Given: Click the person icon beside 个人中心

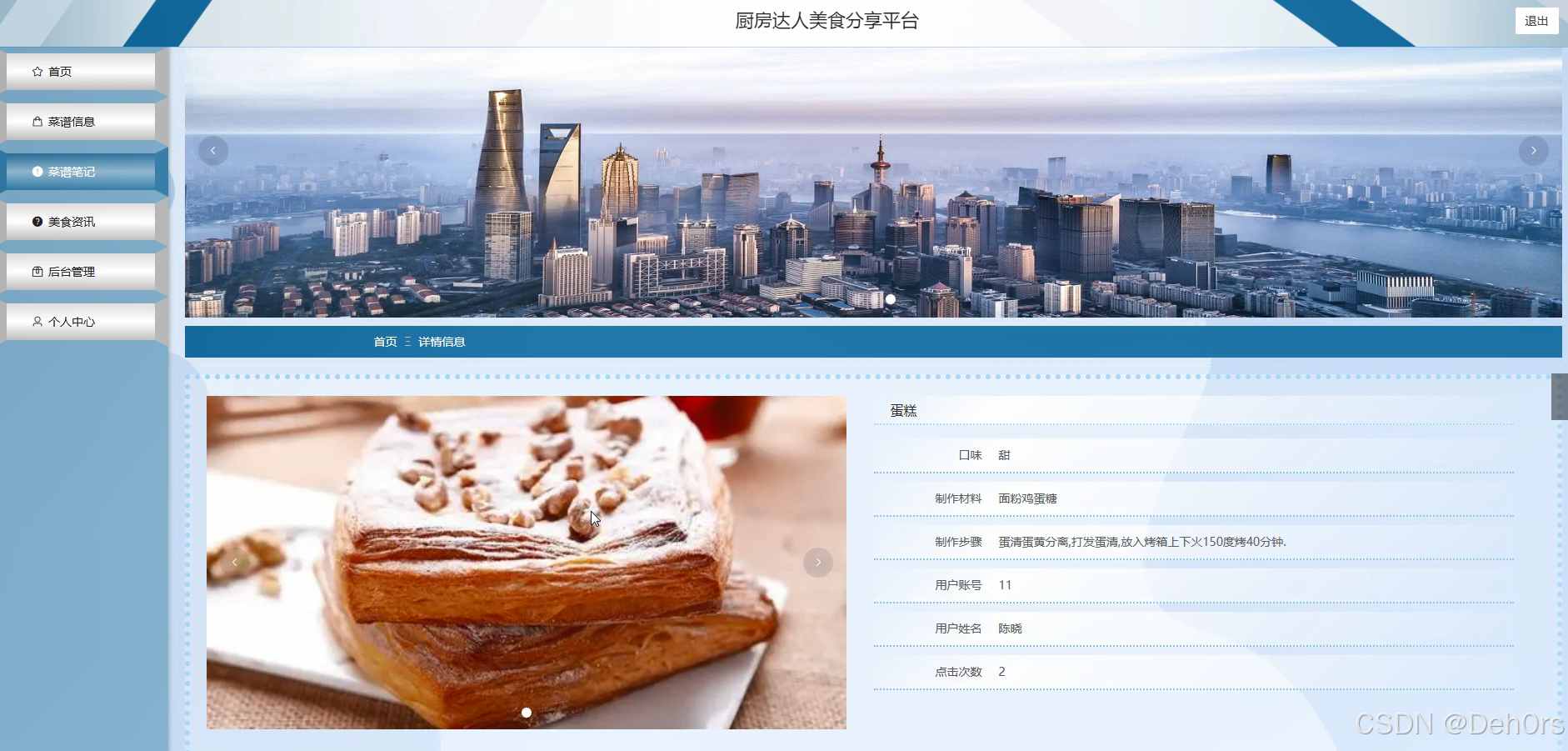Looking at the screenshot, I should (37, 322).
